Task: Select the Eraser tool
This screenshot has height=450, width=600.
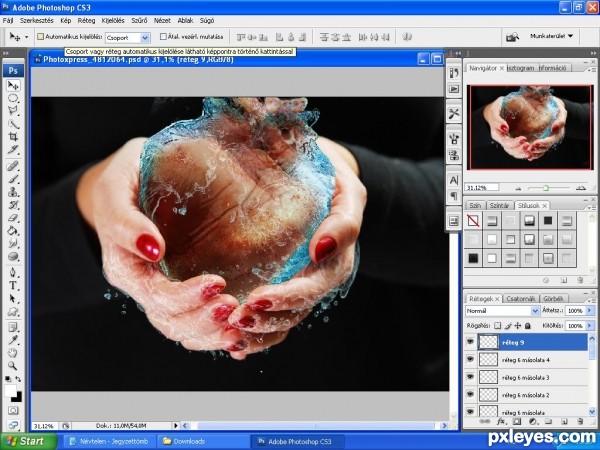Action: tap(13, 218)
